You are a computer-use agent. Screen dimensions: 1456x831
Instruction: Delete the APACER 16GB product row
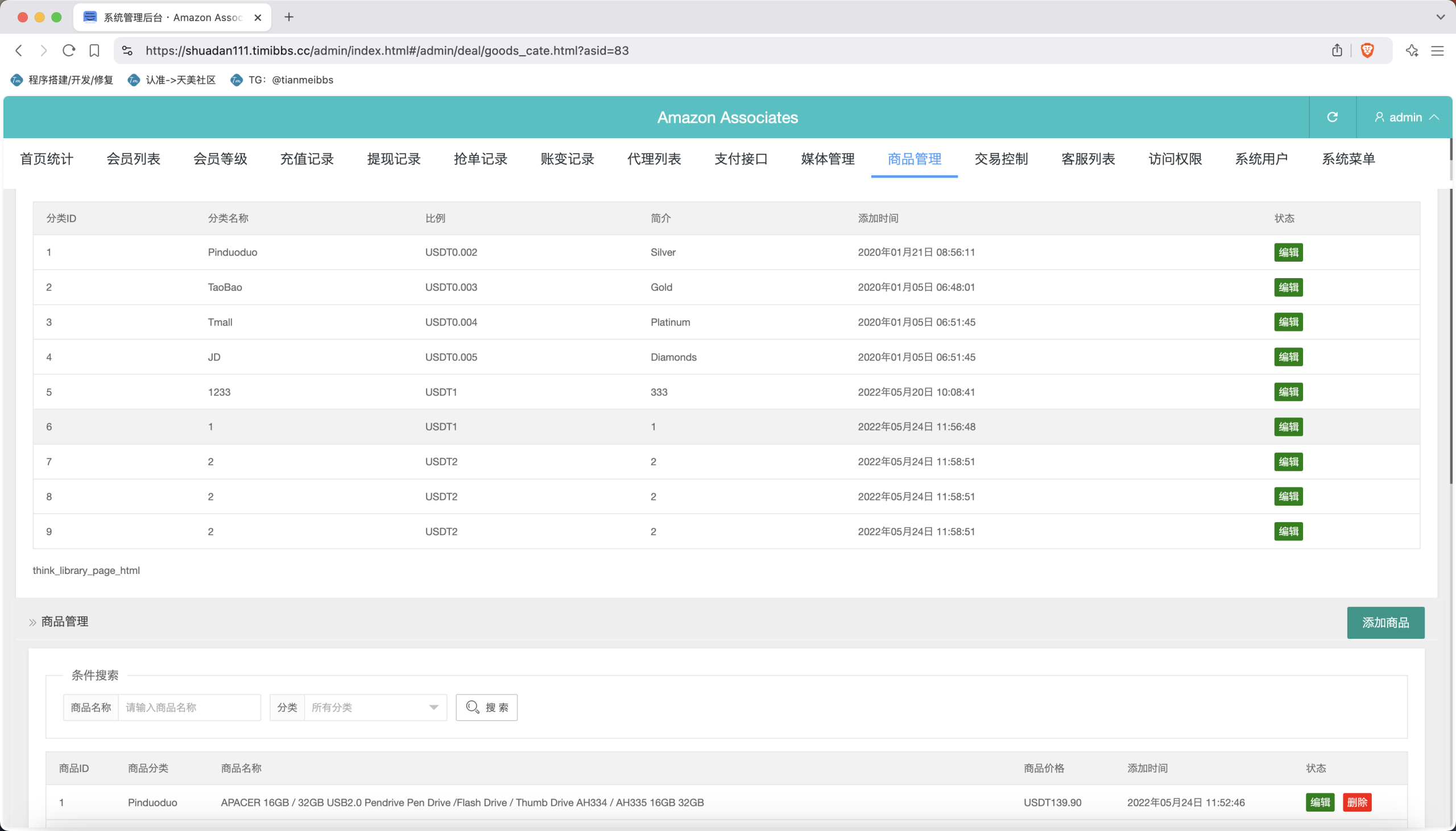click(1356, 803)
